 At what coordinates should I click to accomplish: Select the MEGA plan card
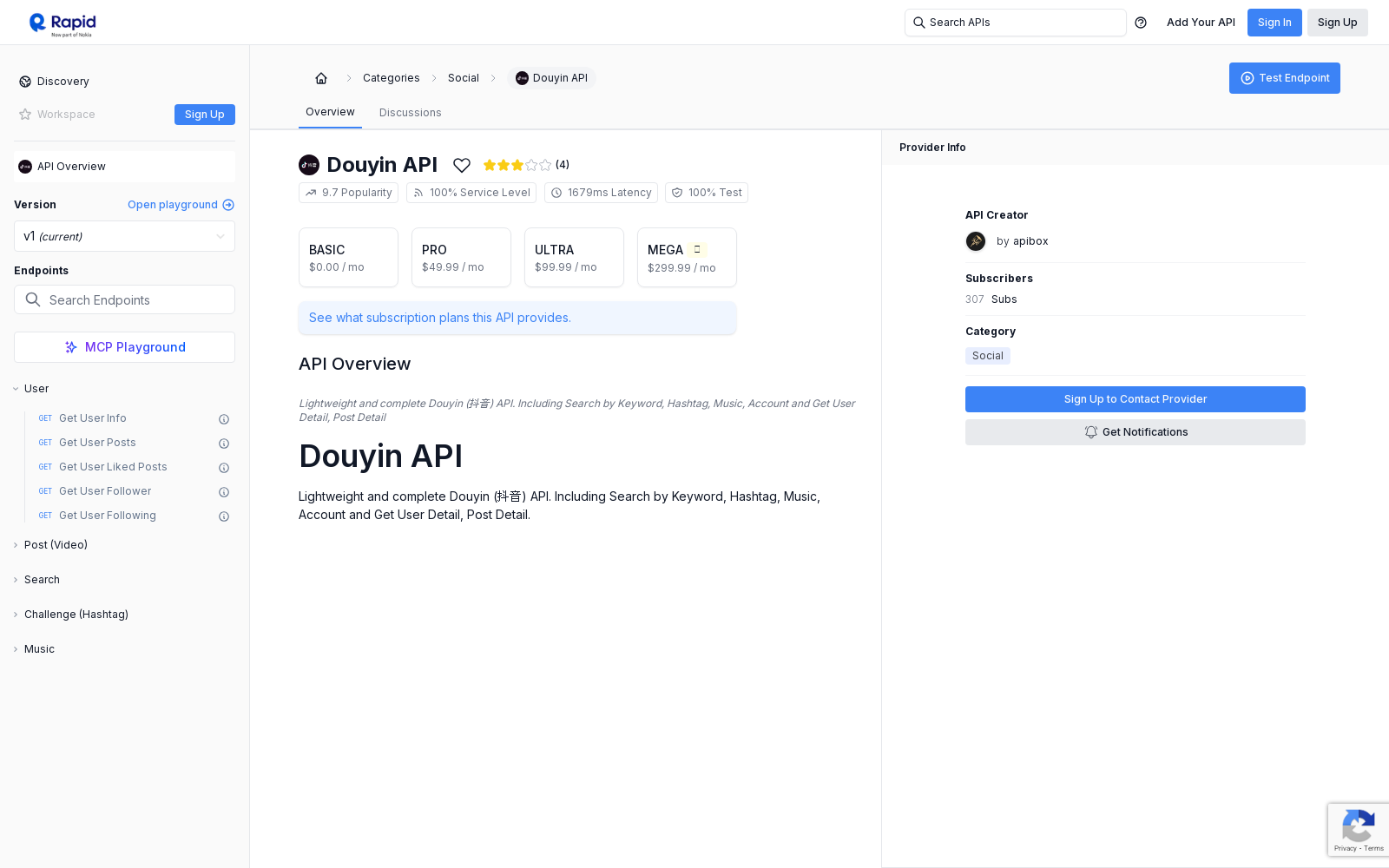pyautogui.click(x=687, y=257)
